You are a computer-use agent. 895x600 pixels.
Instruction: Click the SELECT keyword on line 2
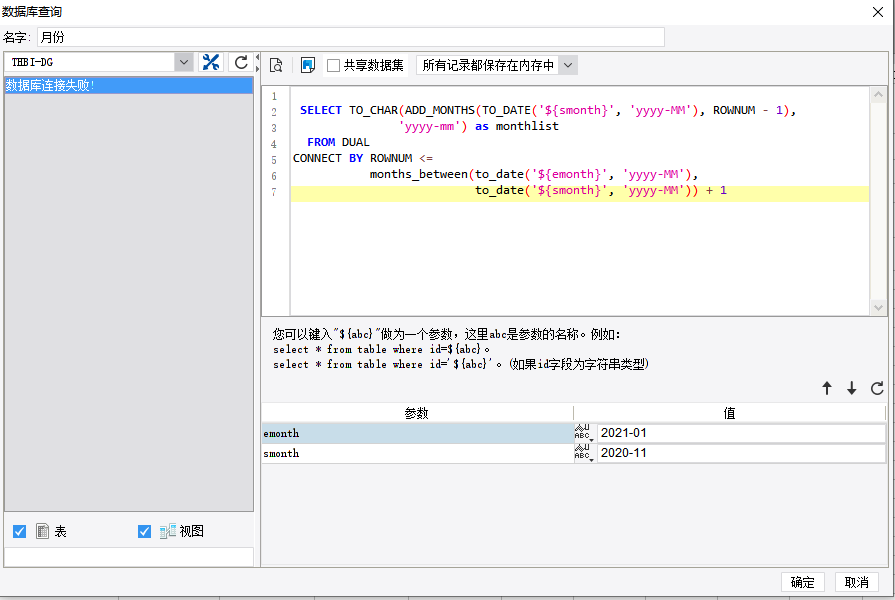pos(321,110)
